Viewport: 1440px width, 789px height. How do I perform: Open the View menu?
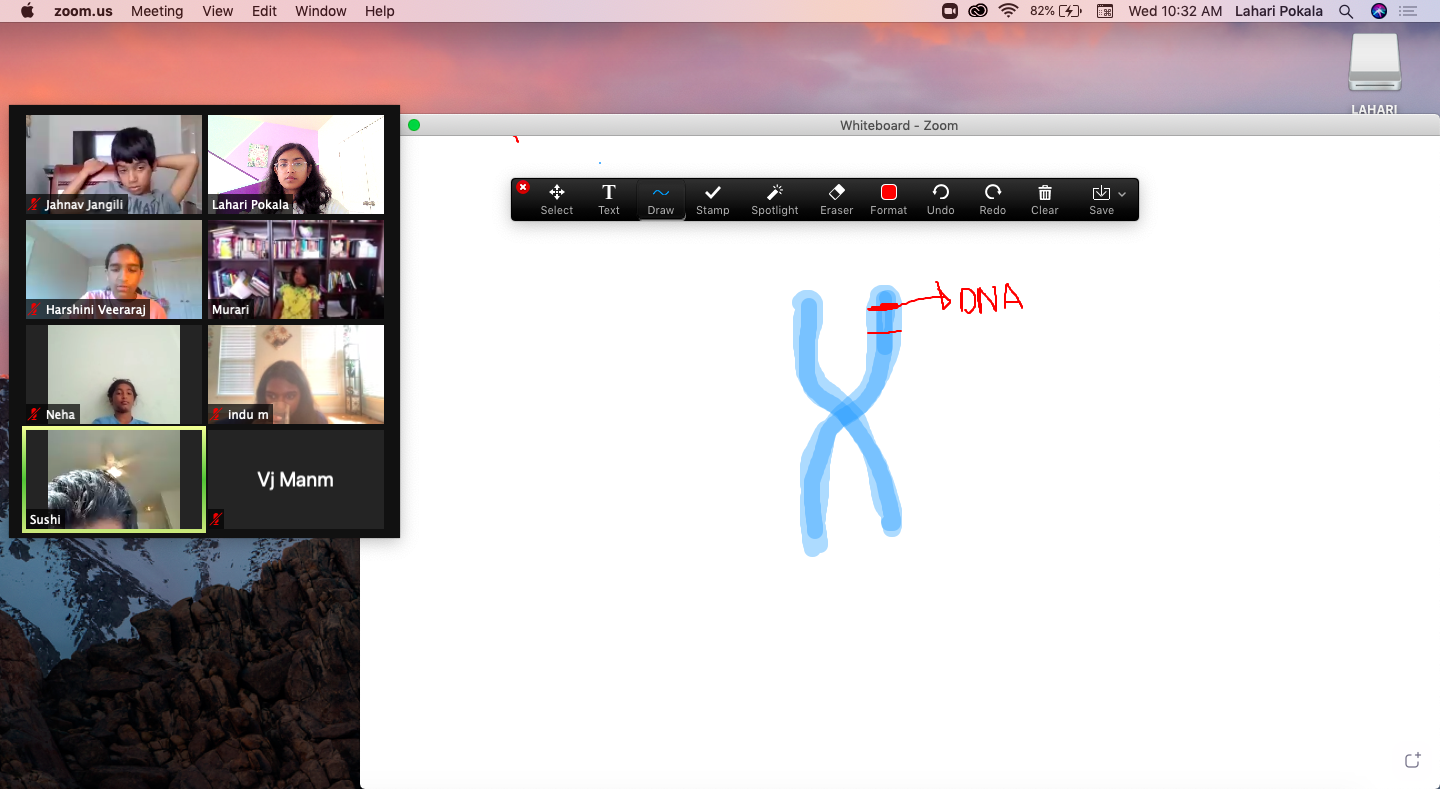point(217,11)
